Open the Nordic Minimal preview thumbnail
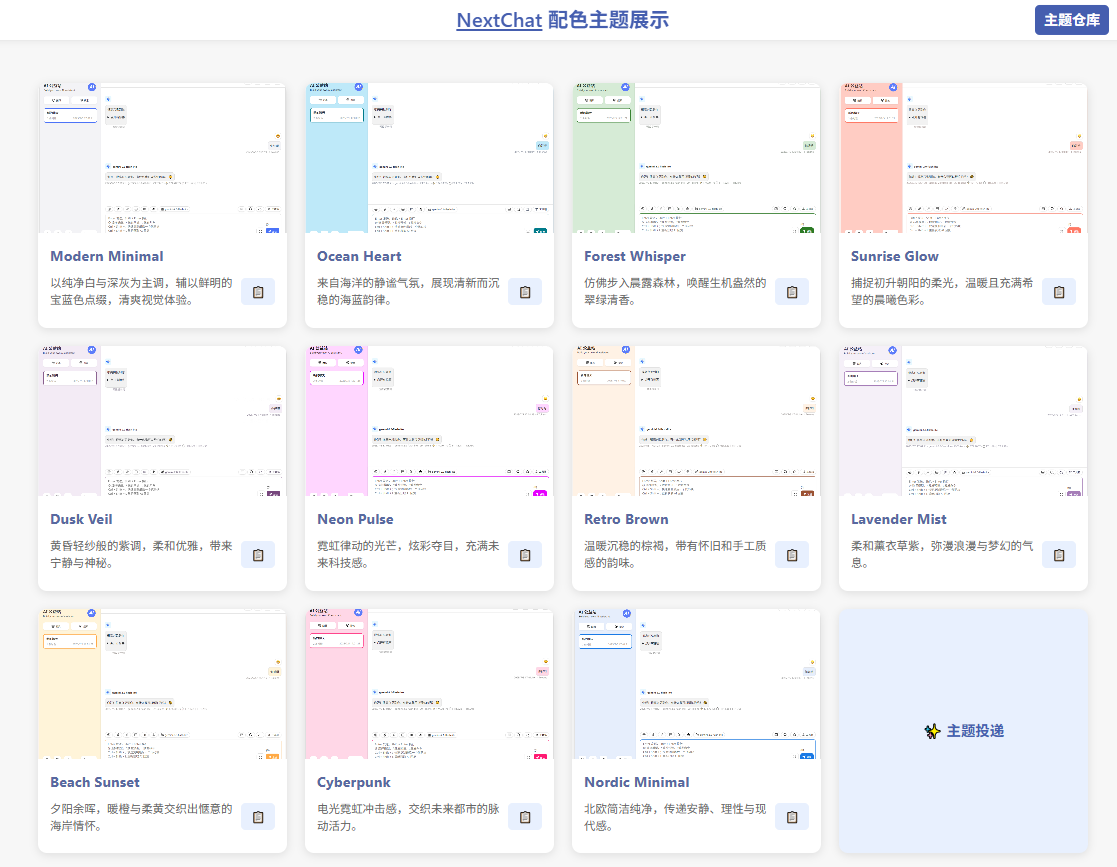Image resolution: width=1117 pixels, height=867 pixels. click(697, 684)
